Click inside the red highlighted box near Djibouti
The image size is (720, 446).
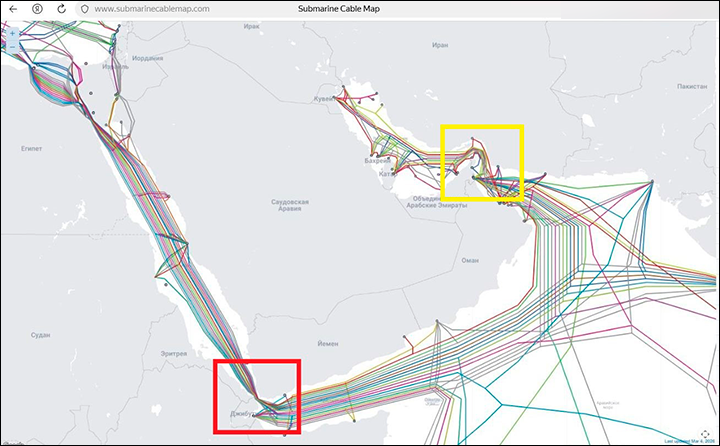tap(257, 396)
